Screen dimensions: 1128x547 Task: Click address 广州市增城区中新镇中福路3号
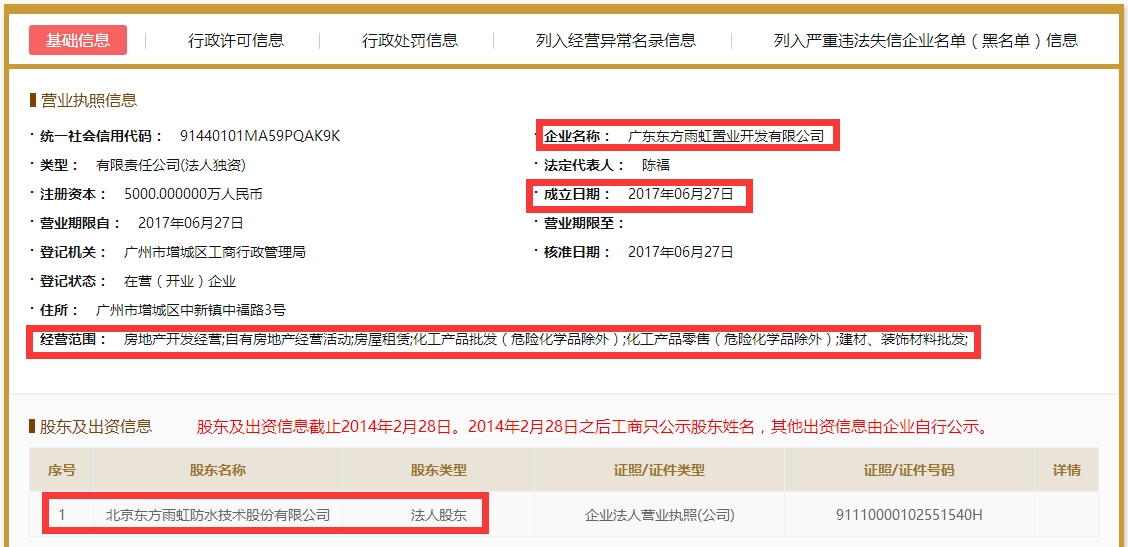coord(190,310)
